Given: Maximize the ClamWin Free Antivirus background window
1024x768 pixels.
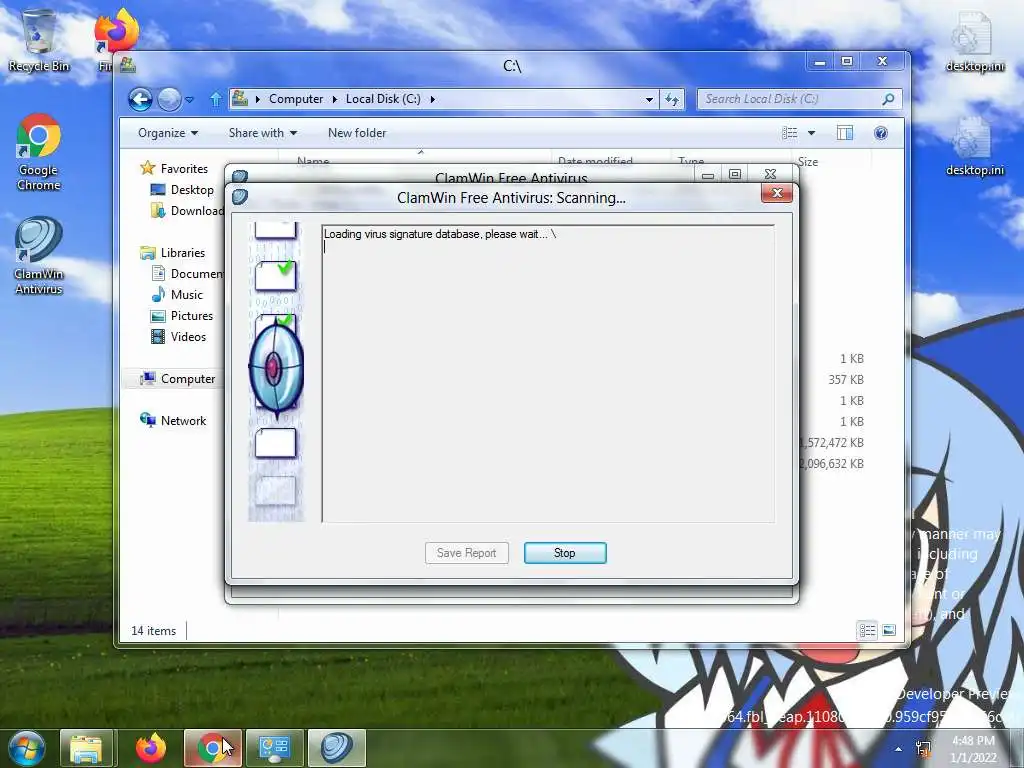Looking at the screenshot, I should 735,174.
